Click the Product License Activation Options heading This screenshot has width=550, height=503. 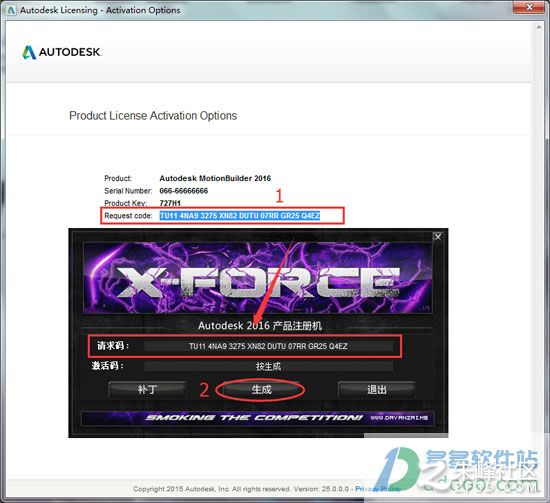[153, 115]
